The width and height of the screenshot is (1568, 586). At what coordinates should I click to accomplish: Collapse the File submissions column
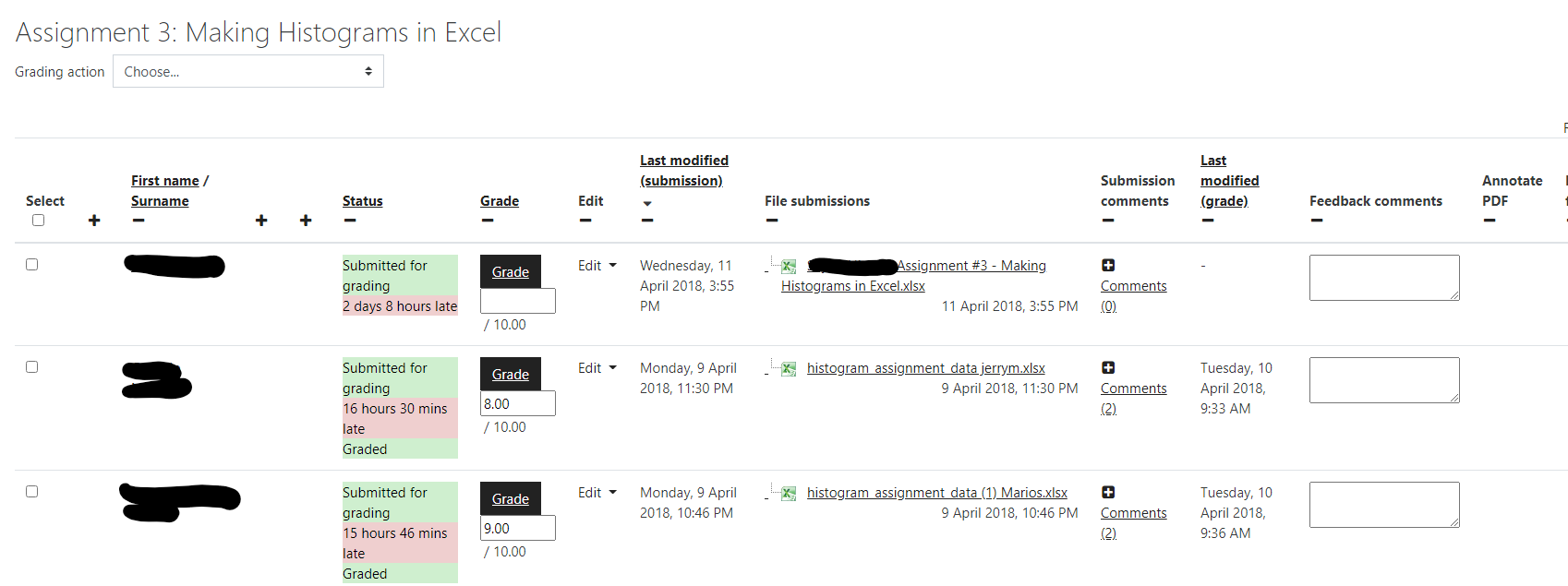pos(771,221)
